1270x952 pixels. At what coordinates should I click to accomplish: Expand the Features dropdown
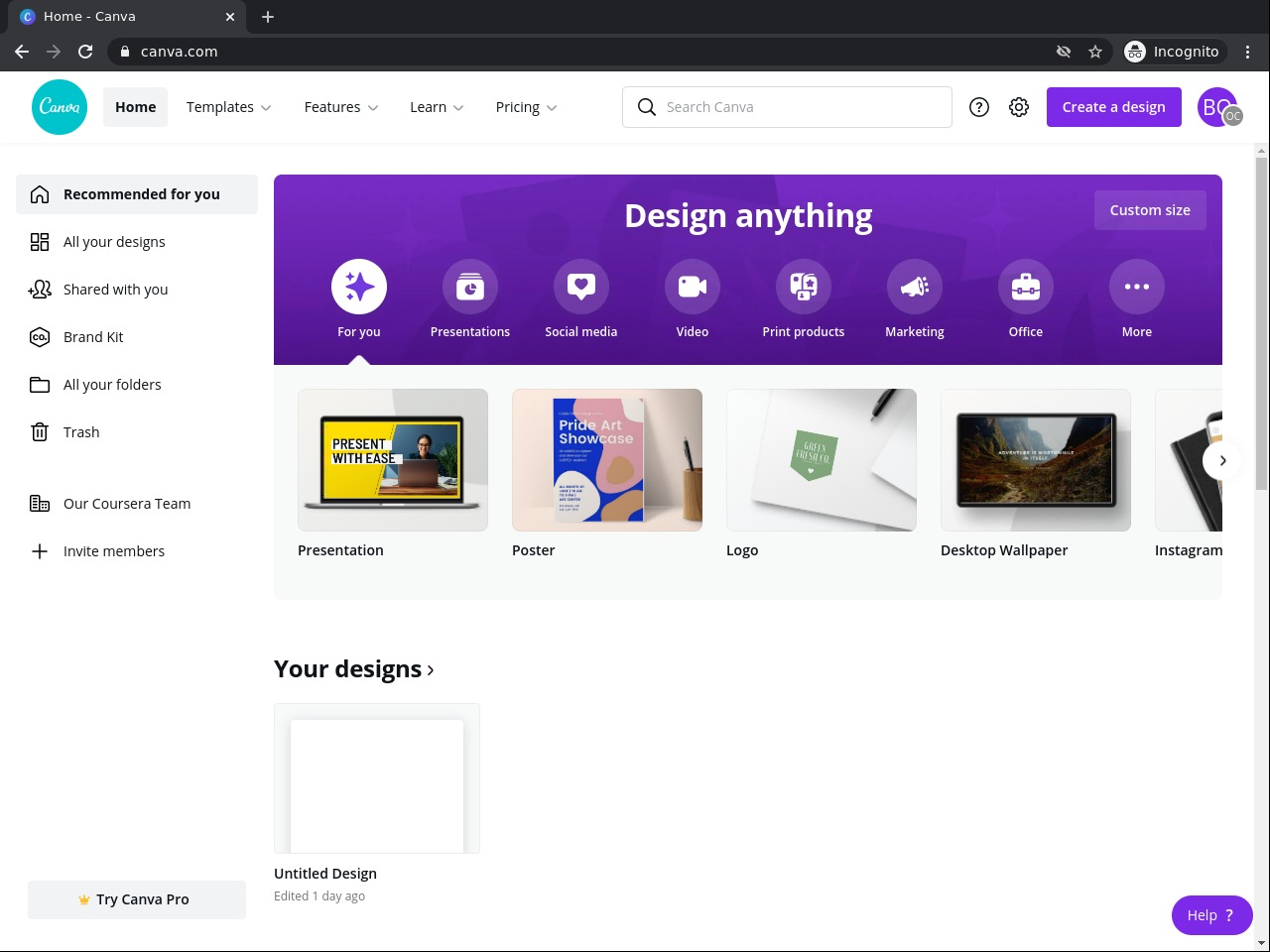(341, 107)
